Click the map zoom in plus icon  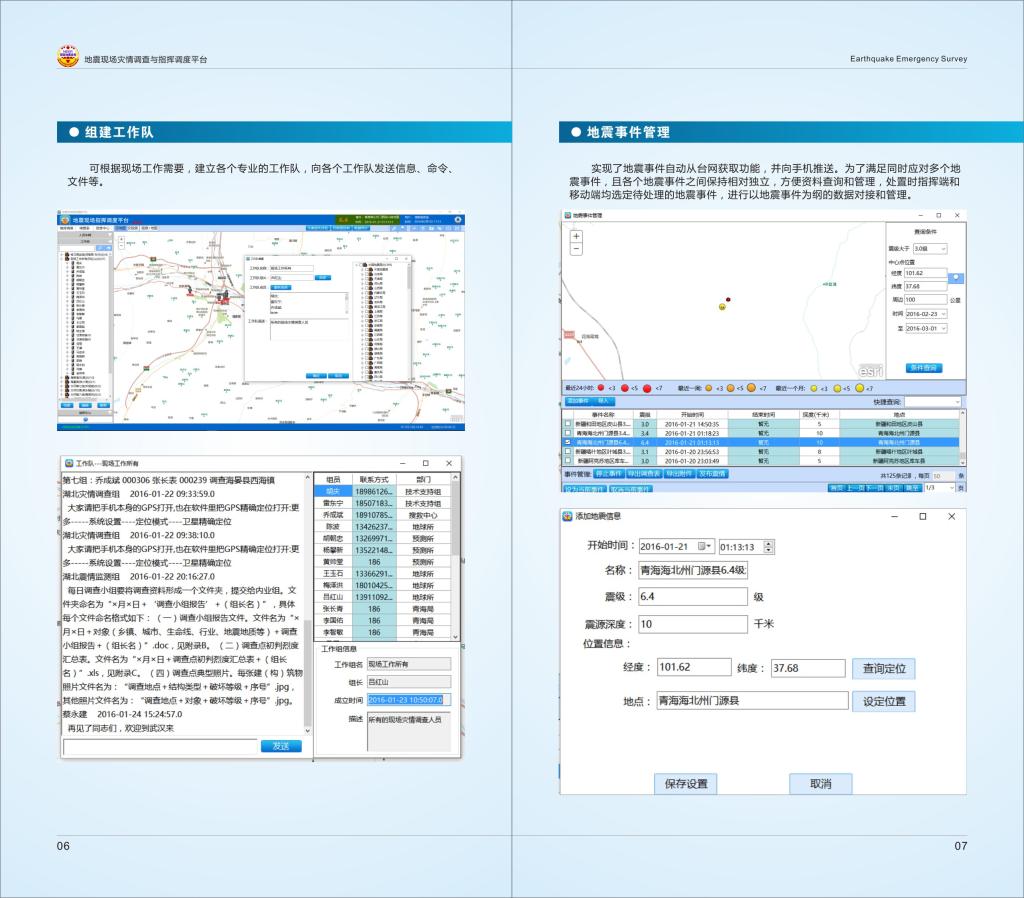576,237
